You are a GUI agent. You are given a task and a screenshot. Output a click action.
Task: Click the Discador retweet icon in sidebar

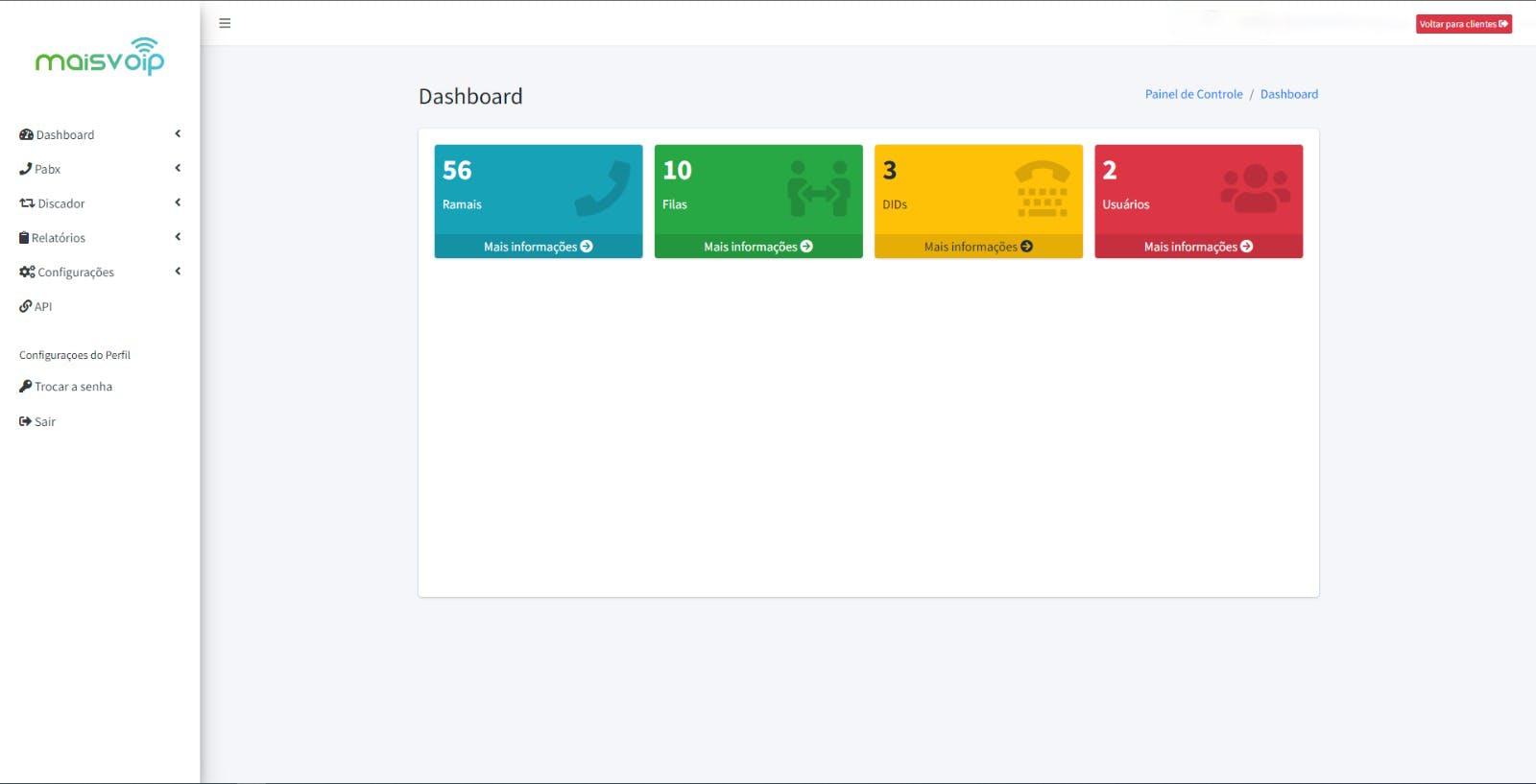pos(27,203)
